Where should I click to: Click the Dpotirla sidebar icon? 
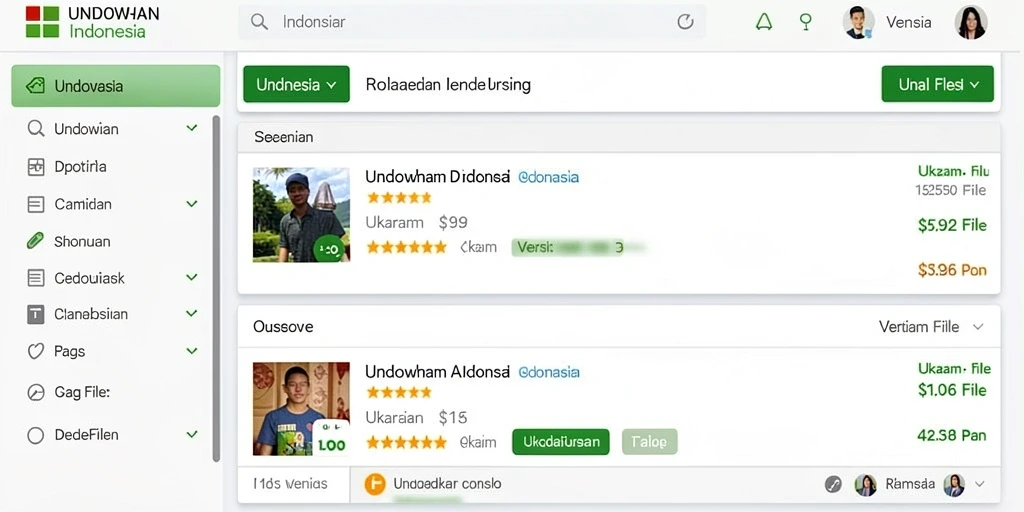tap(36, 167)
